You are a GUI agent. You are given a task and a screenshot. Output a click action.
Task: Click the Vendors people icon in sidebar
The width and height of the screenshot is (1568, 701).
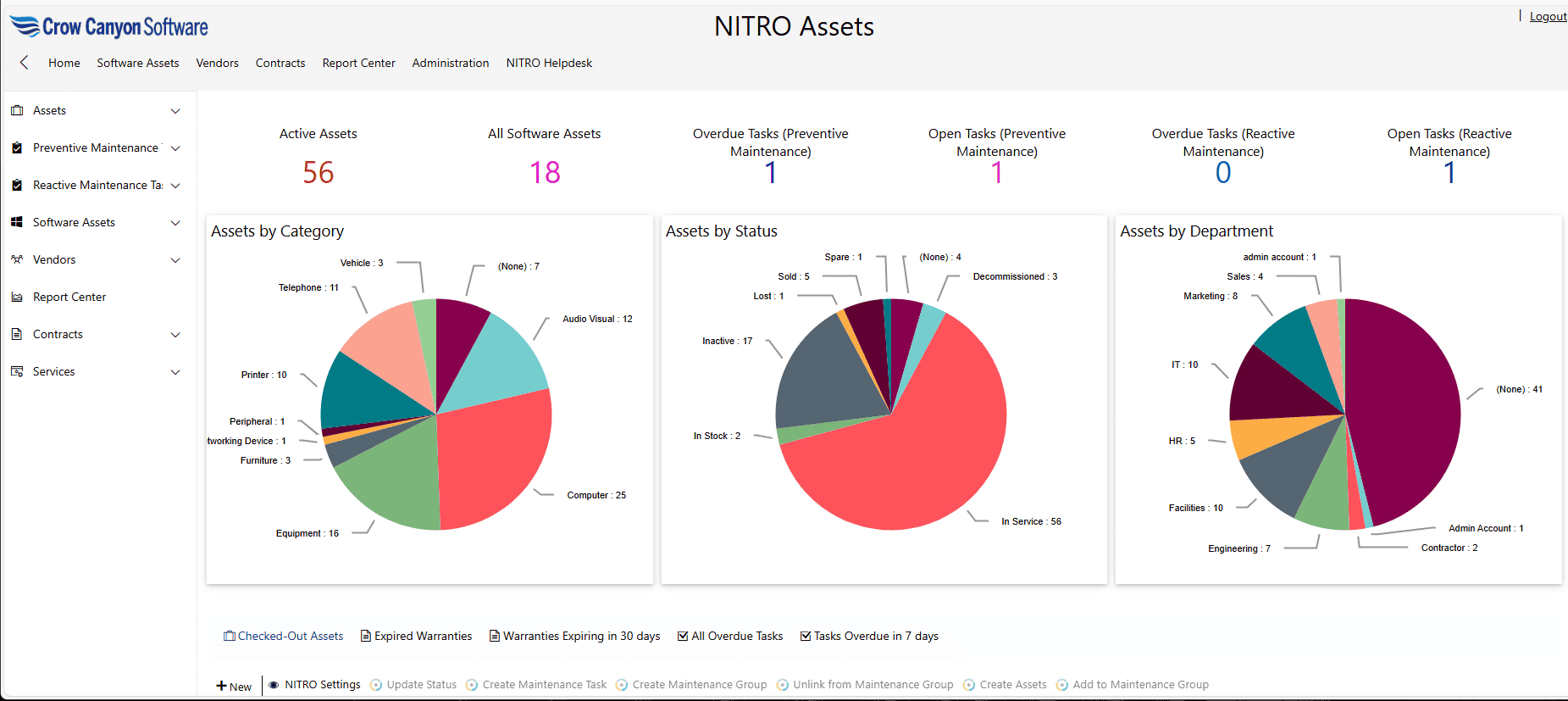point(17,259)
